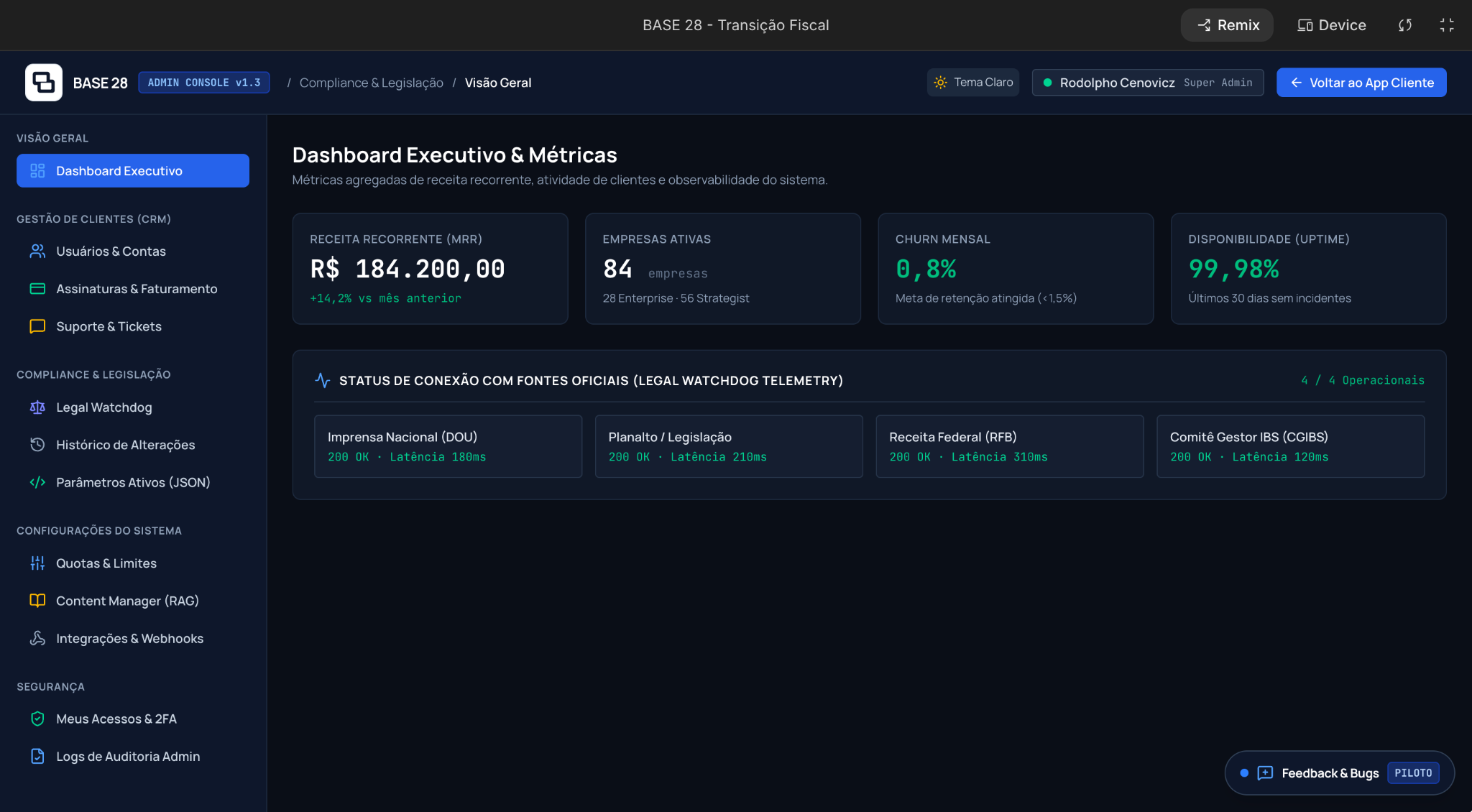Viewport: 1472px width, 812px height.
Task: Click the Usuários & Contas people icon
Action: [37, 252]
